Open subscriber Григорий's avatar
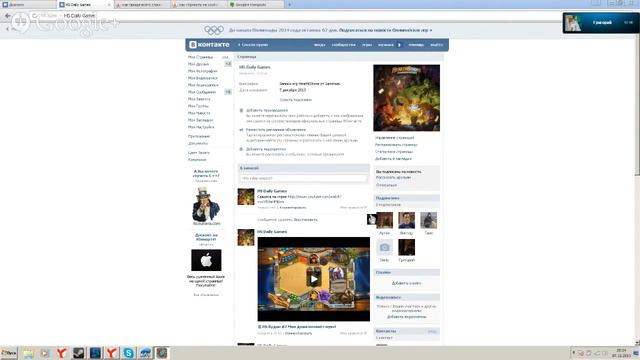The width and height of the screenshot is (640, 360). click(407, 247)
